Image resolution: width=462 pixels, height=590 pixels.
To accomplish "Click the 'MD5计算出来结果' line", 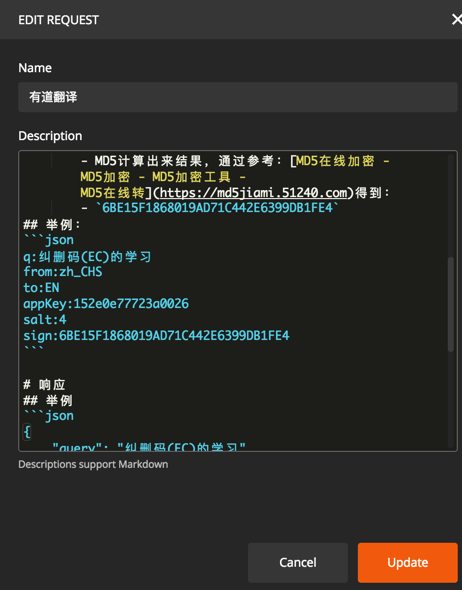I will coord(235,161).
